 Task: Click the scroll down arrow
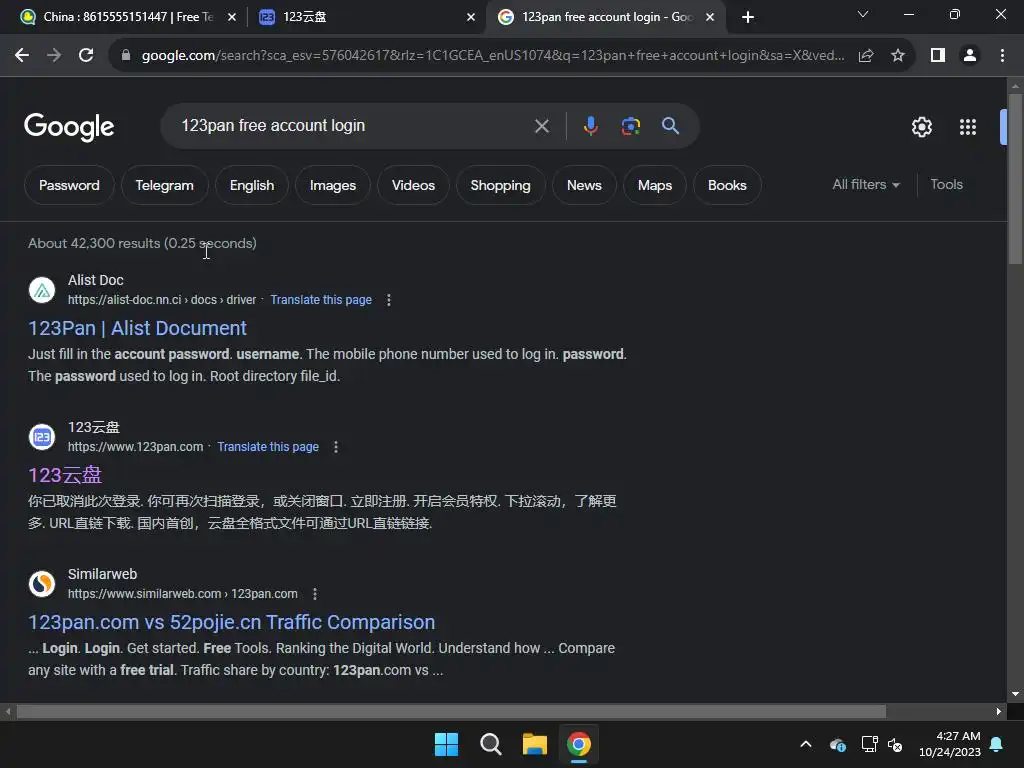pyautogui.click(x=1015, y=694)
